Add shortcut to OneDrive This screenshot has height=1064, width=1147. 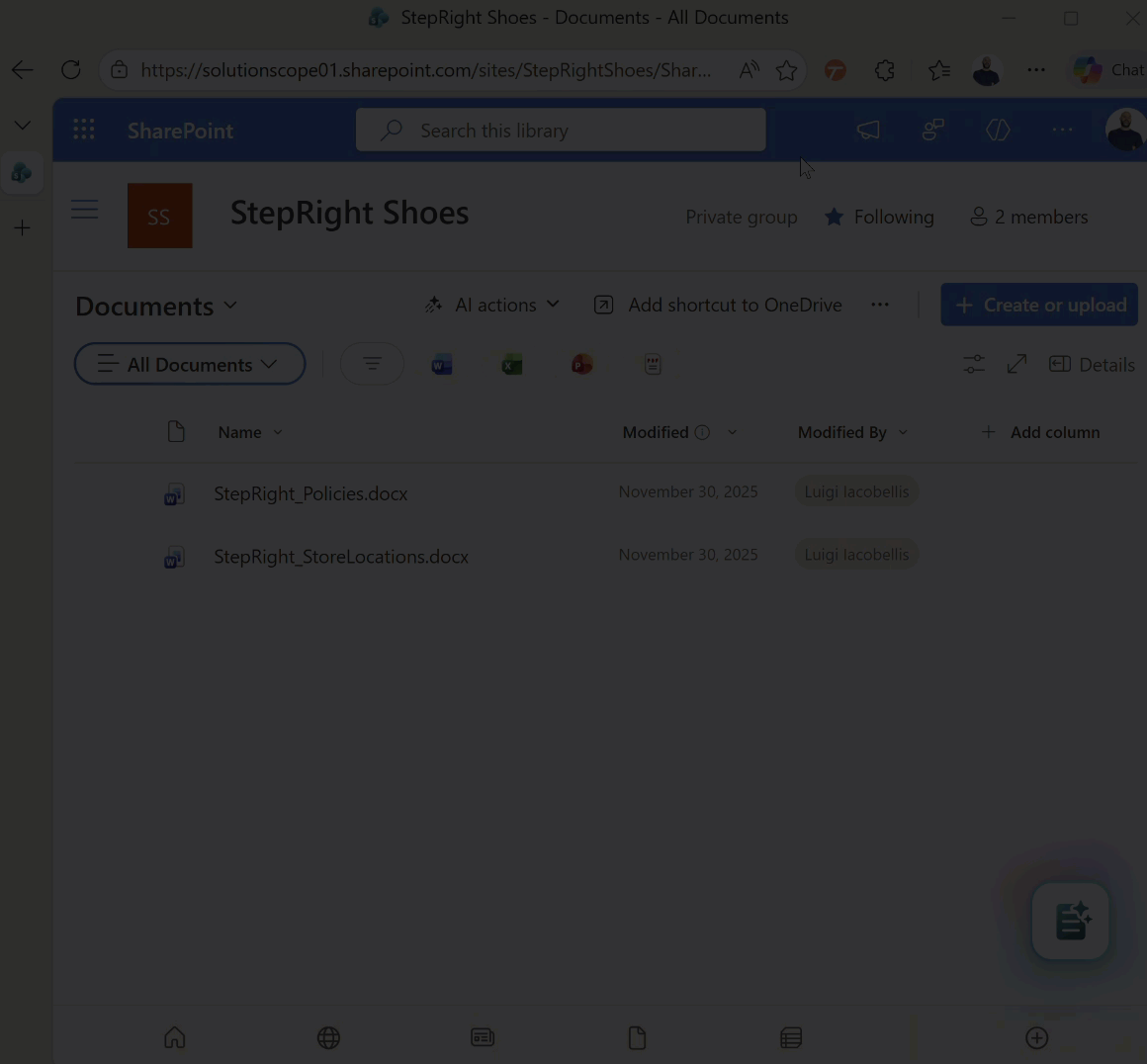tap(718, 306)
